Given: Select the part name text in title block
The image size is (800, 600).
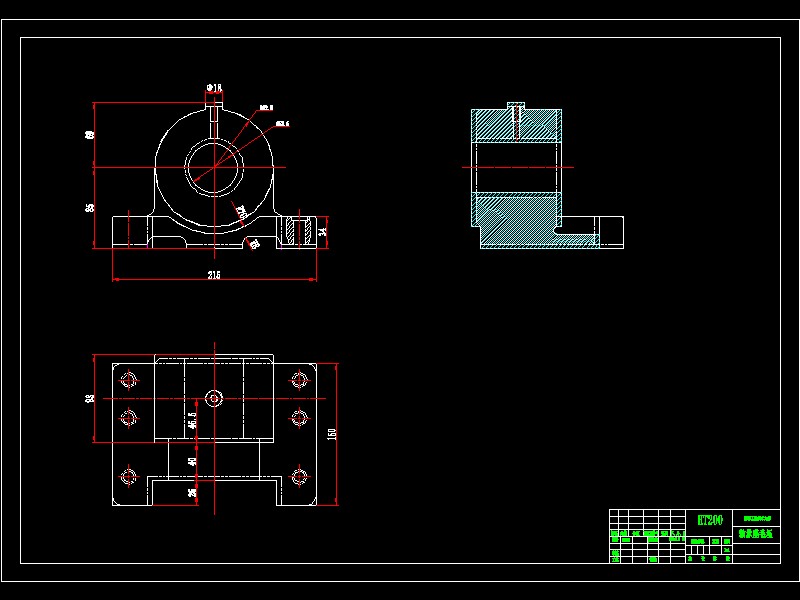Looking at the screenshot, I should [756, 534].
